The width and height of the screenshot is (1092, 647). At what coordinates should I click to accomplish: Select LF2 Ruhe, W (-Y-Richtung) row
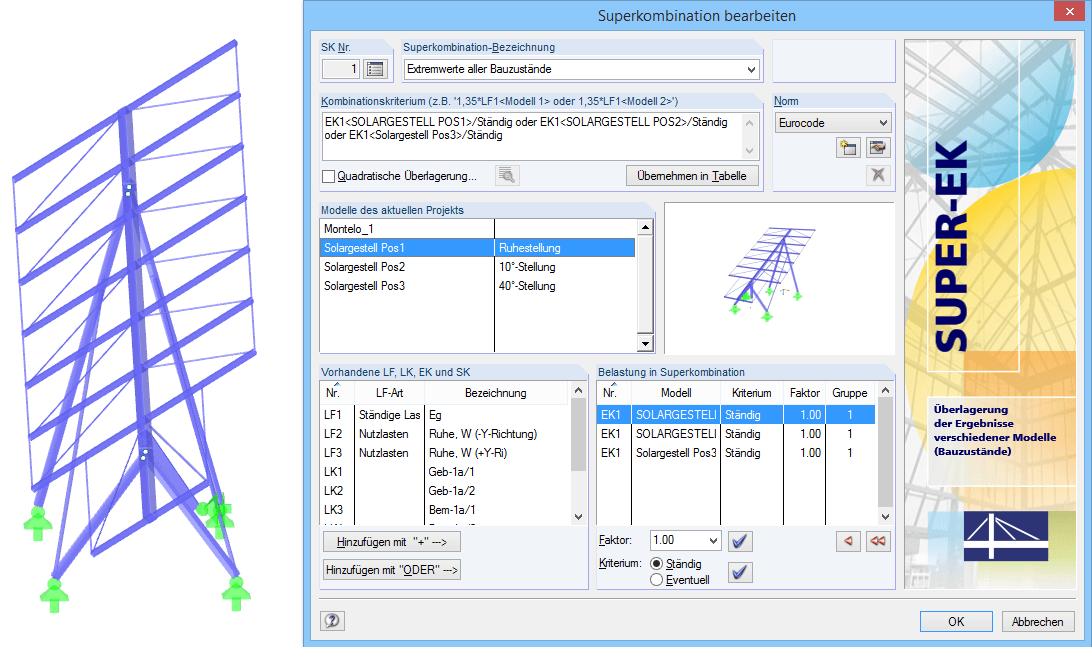[444, 434]
